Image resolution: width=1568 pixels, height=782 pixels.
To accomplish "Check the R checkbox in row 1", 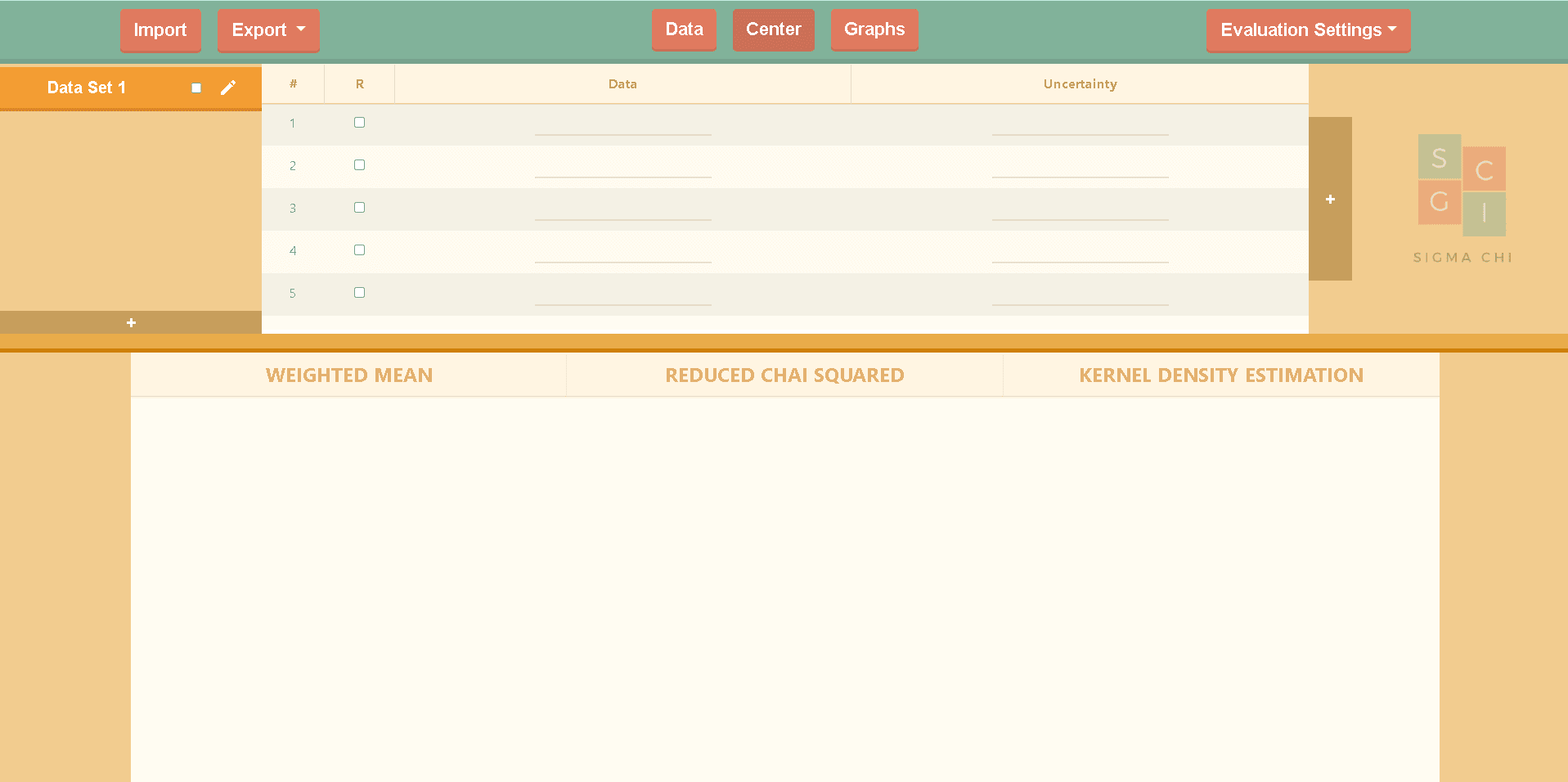I will (359, 123).
